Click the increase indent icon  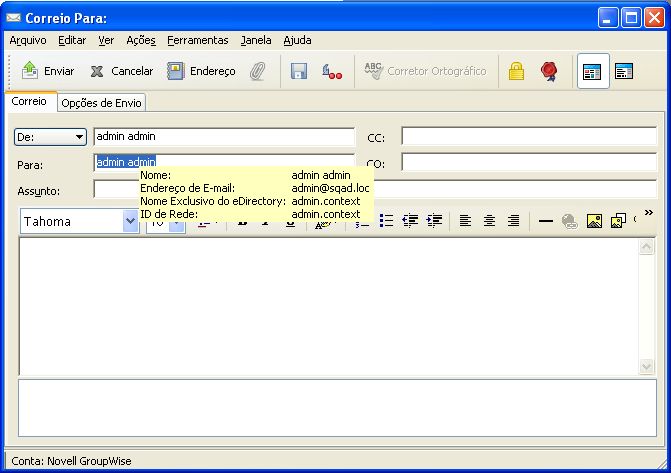434,221
